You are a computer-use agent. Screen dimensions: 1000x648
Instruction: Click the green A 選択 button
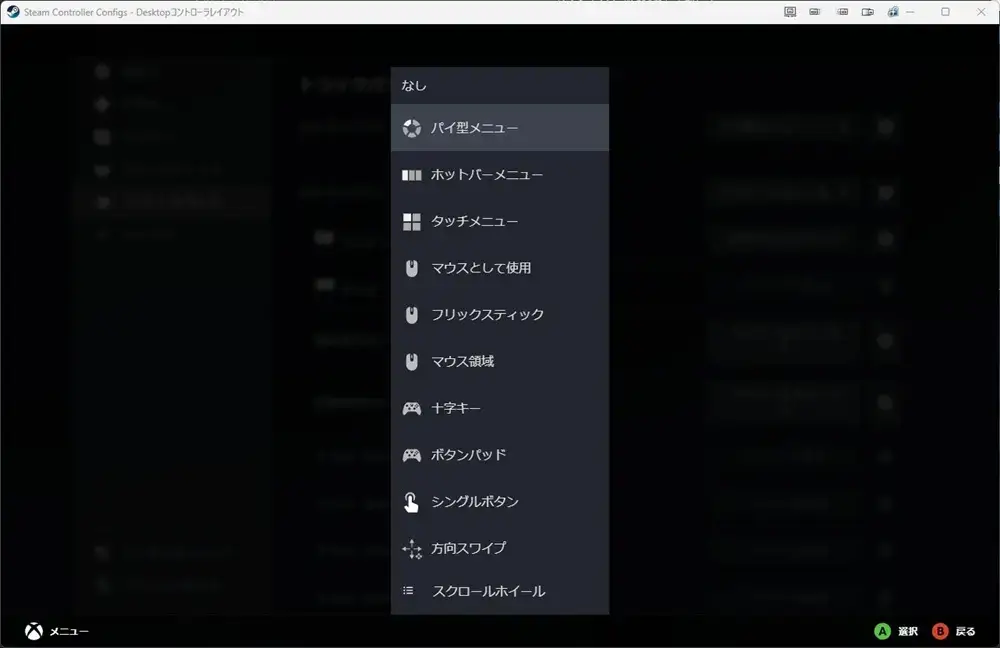pyautogui.click(x=896, y=631)
